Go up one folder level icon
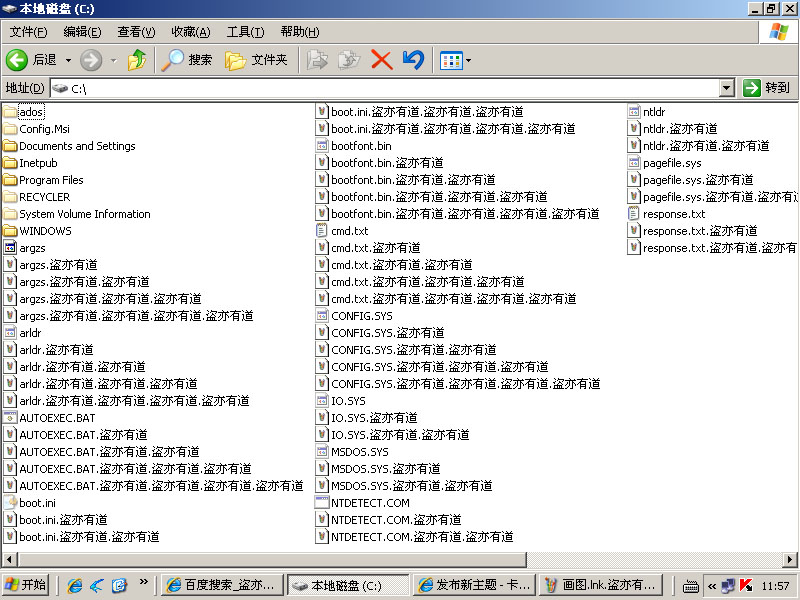Viewport: 800px width, 600px height. [137, 60]
